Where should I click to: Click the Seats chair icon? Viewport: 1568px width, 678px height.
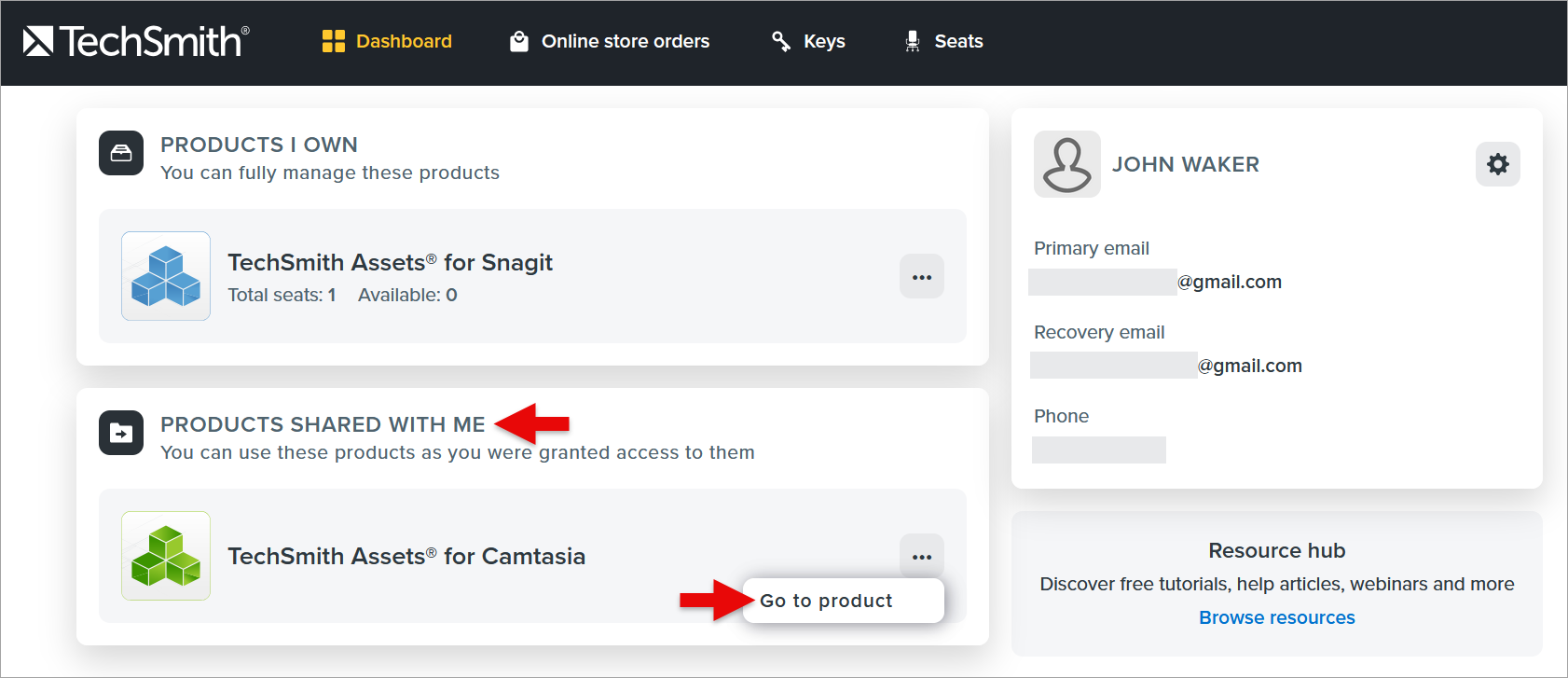click(x=912, y=41)
